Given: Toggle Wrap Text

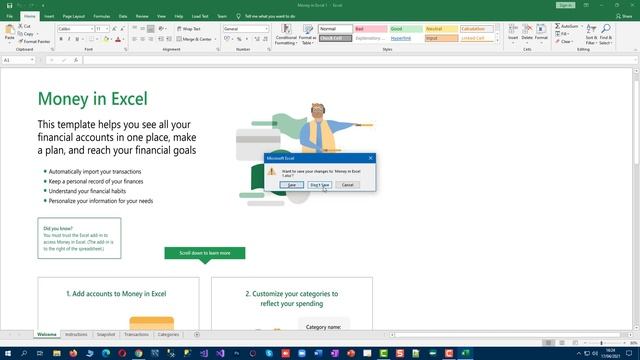Looking at the screenshot, I should pos(189,29).
